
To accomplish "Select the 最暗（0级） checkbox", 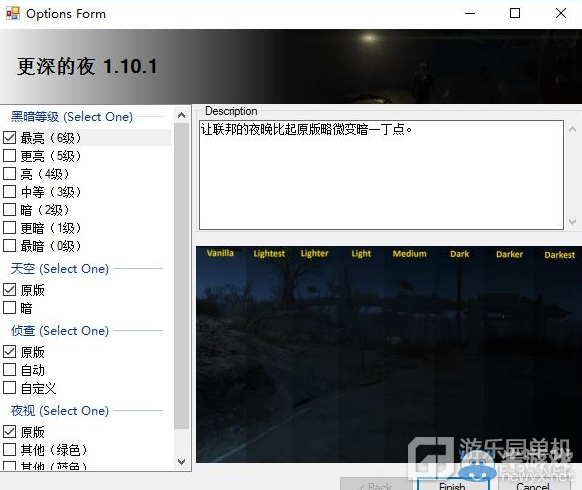I will pos(9,245).
